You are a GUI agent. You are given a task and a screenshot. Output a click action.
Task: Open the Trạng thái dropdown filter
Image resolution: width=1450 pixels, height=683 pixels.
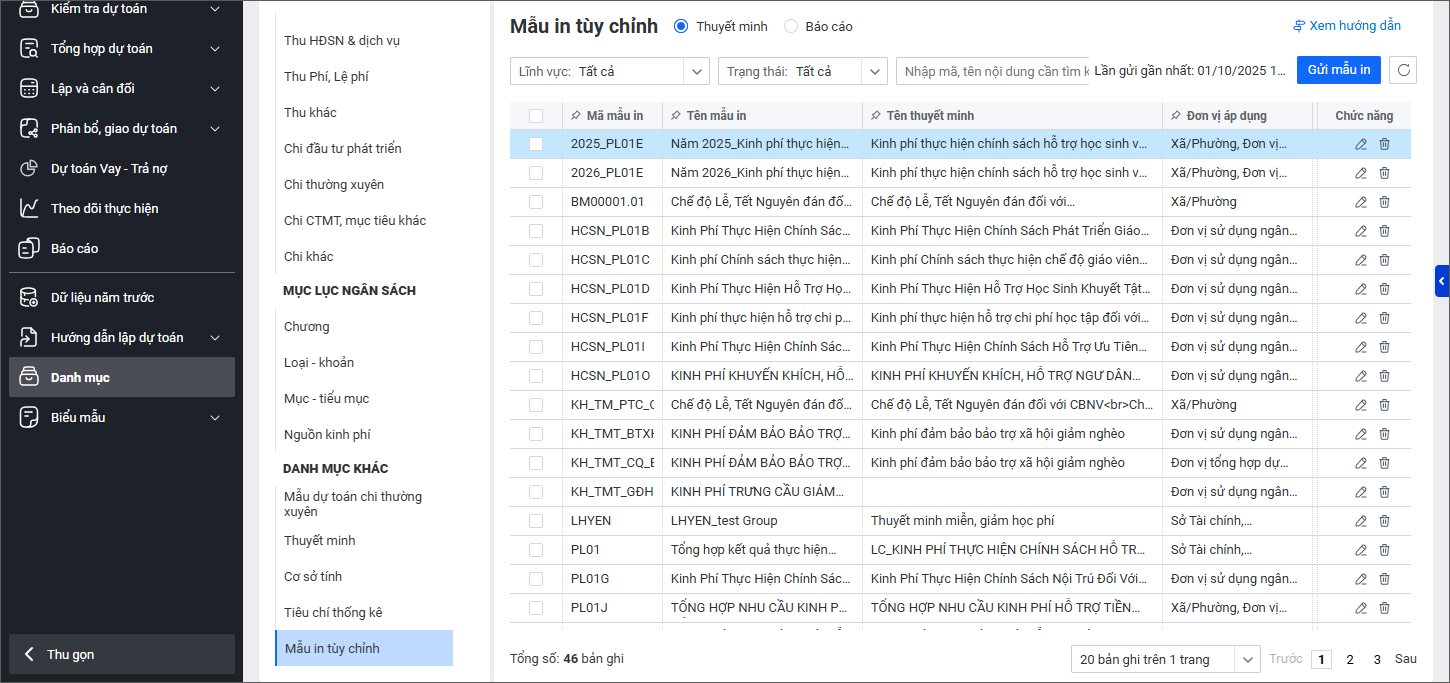(x=802, y=71)
